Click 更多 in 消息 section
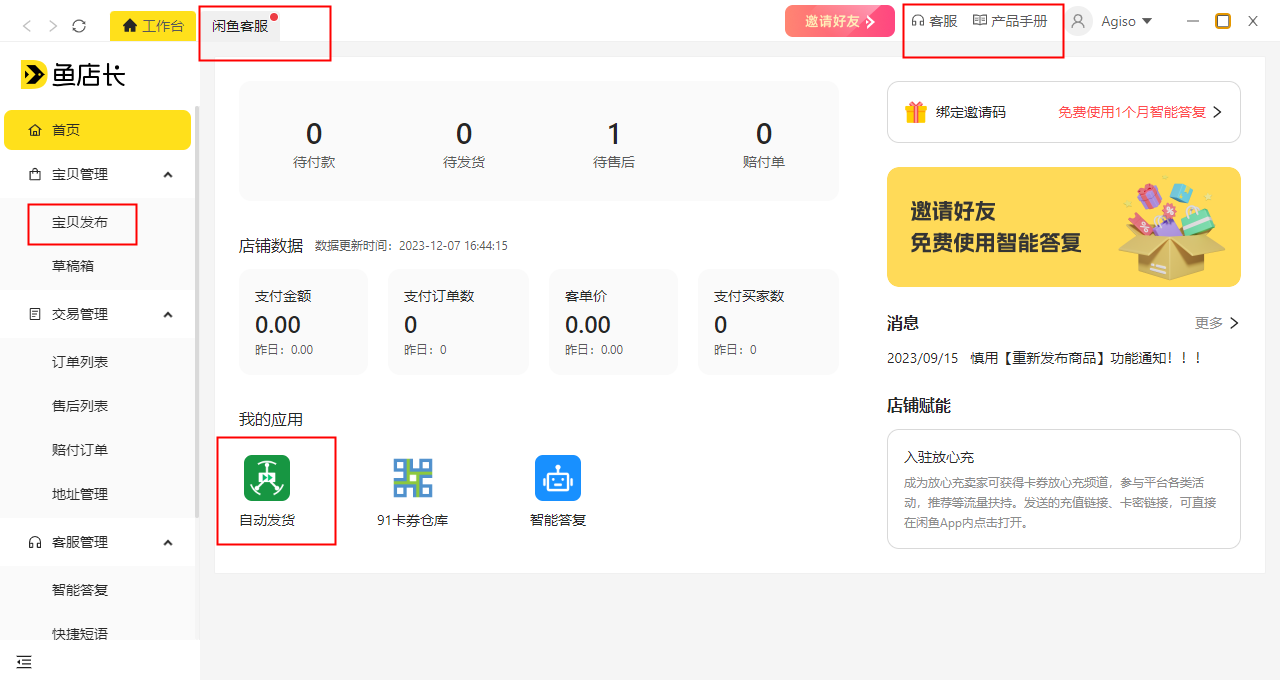 coord(1217,323)
